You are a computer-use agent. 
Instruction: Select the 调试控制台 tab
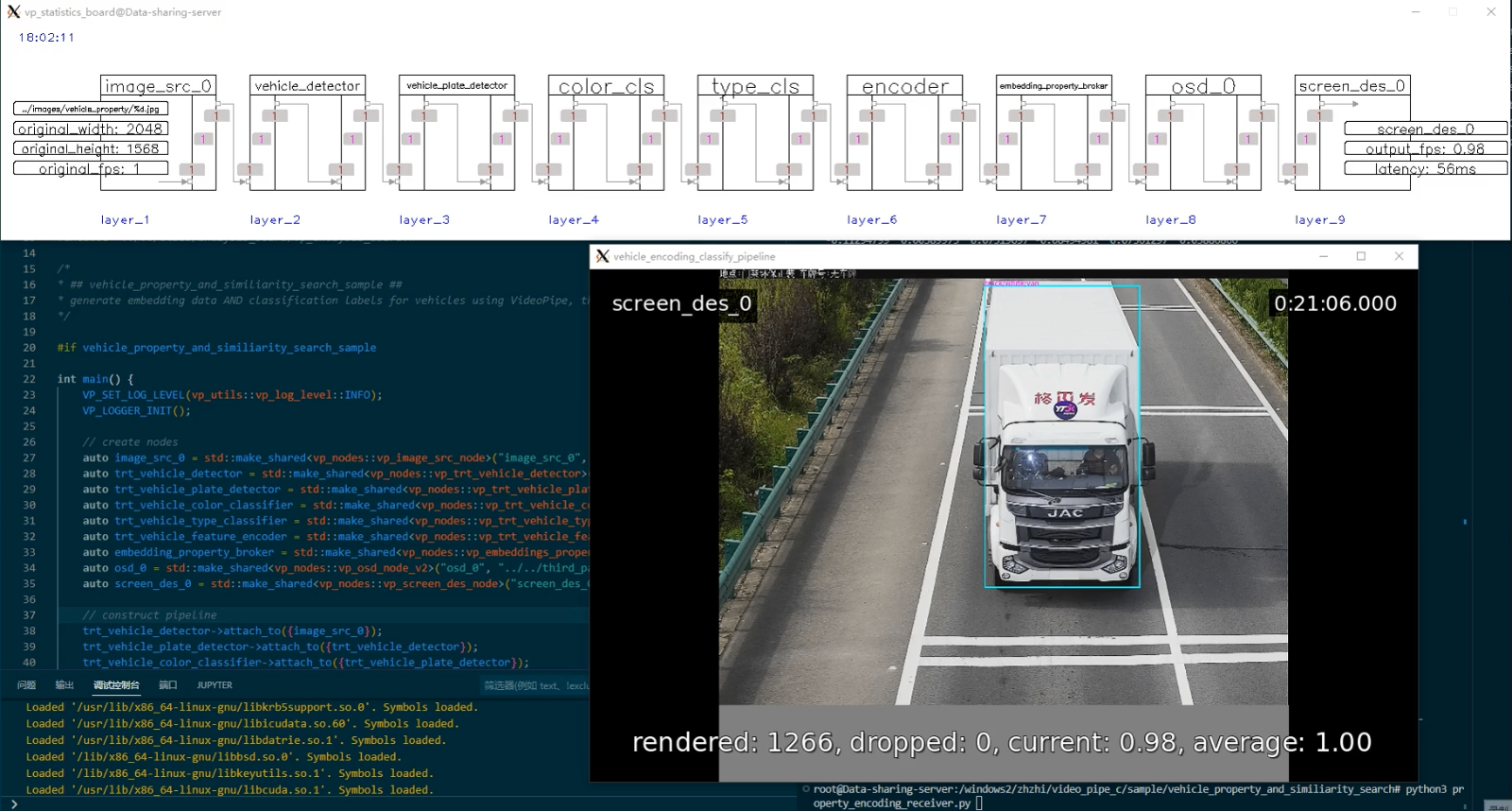pyautogui.click(x=116, y=685)
